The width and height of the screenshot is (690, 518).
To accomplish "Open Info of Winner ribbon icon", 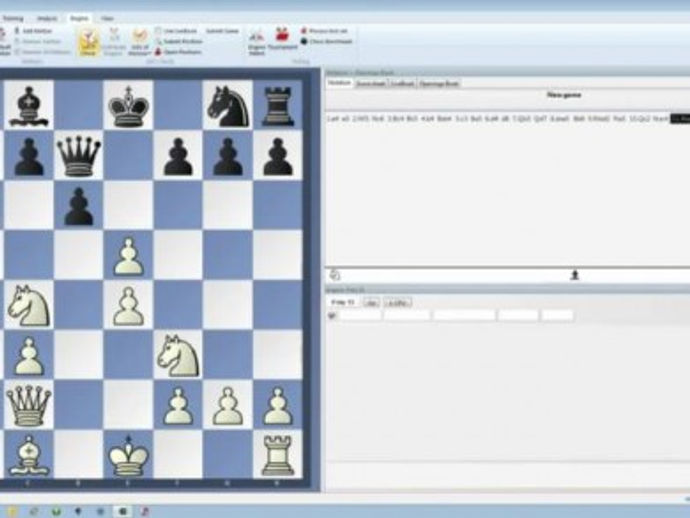I will (x=139, y=42).
